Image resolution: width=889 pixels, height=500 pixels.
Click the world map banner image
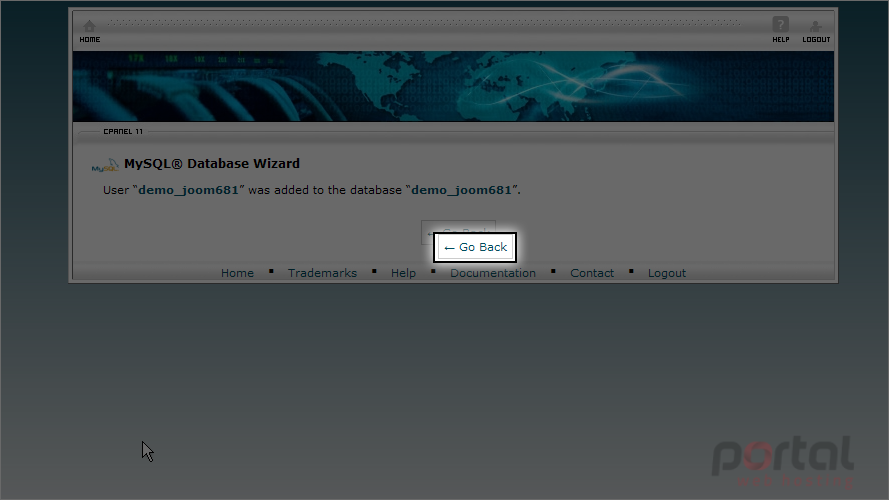453,86
